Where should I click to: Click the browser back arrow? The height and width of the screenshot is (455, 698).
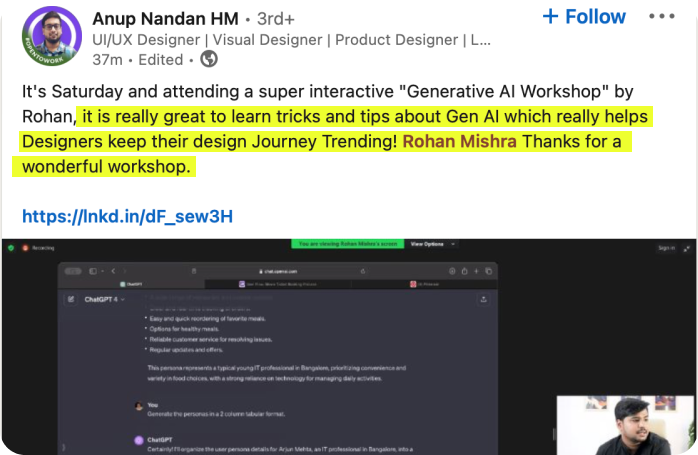tap(112, 270)
